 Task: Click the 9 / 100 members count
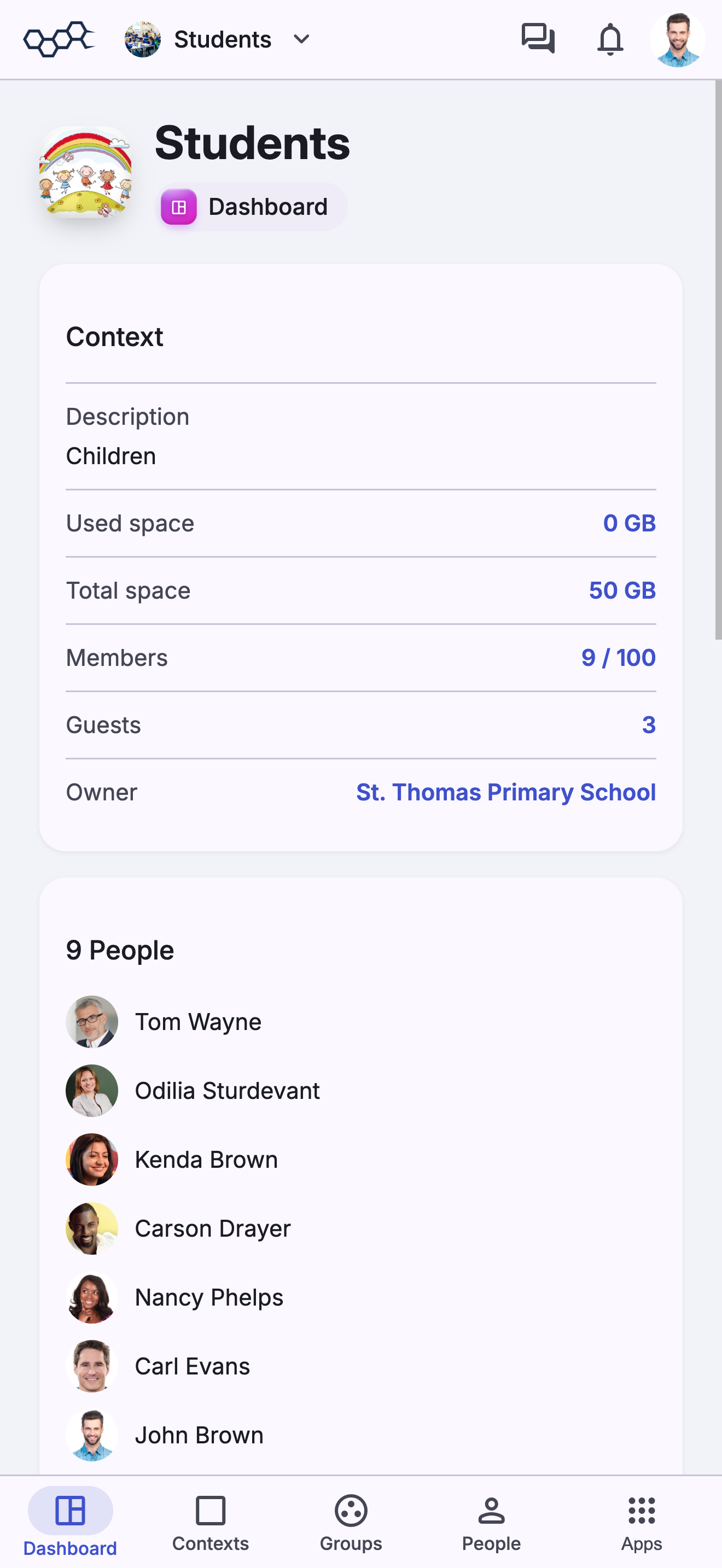click(x=618, y=657)
